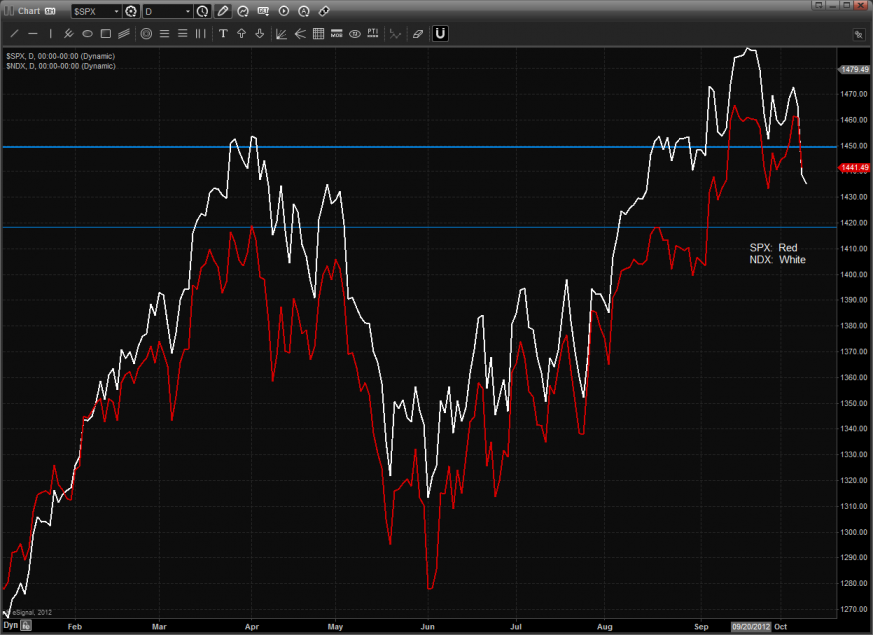
Task: Click the window grip handle beside Chart
Action: (x=8, y=11)
